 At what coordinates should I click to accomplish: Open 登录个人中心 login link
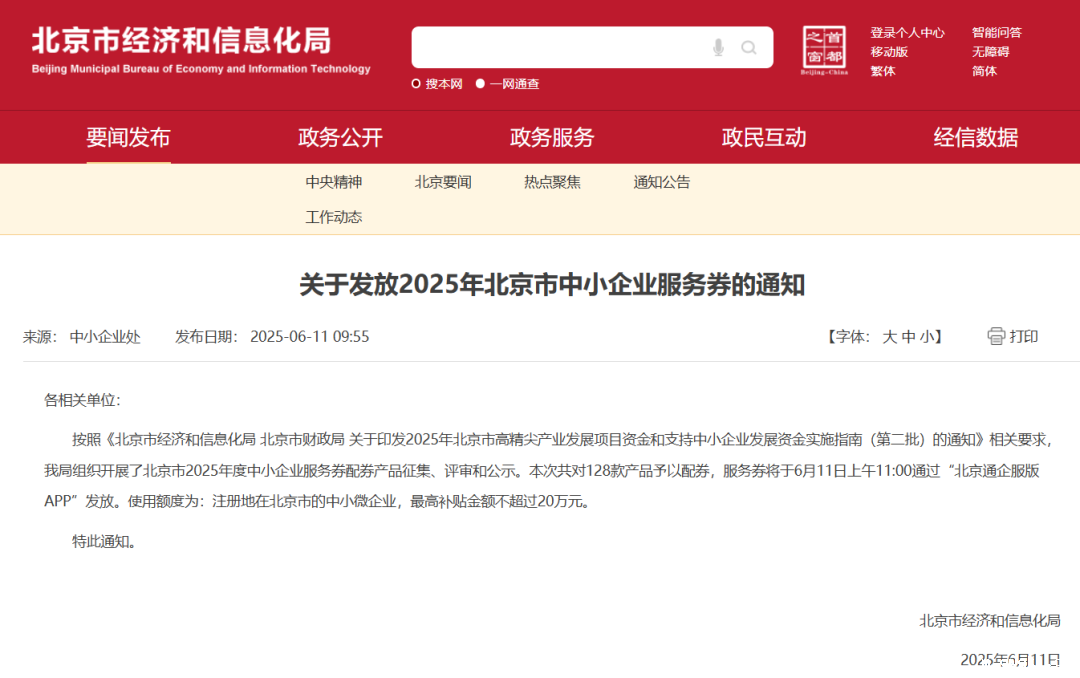point(907,33)
